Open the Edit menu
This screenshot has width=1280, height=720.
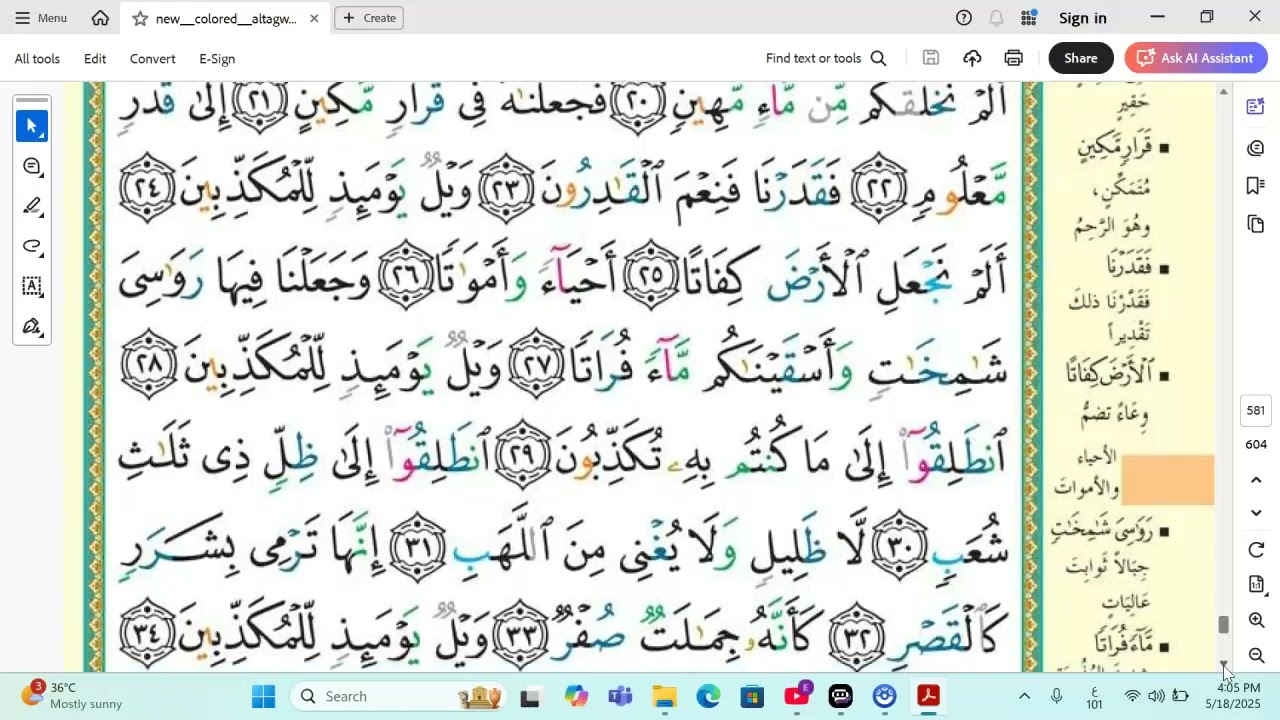tap(95, 59)
